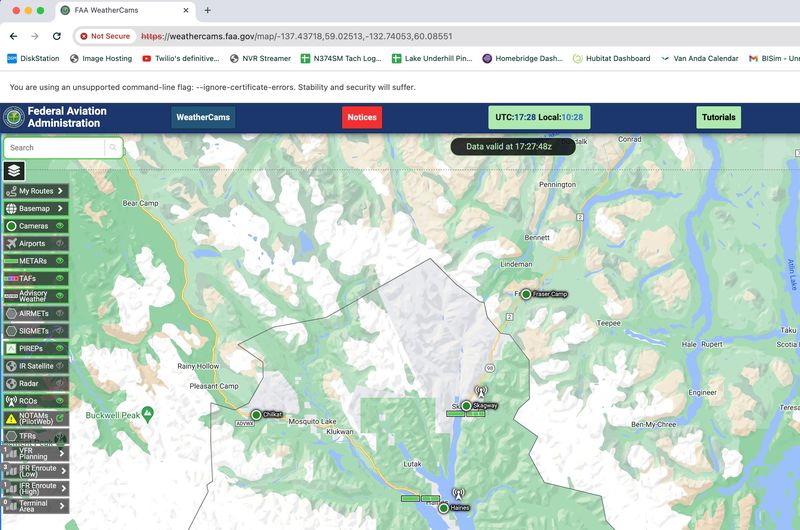Expand My Routes chevron
Image resolution: width=800 pixels, height=530 pixels.
click(x=60, y=191)
